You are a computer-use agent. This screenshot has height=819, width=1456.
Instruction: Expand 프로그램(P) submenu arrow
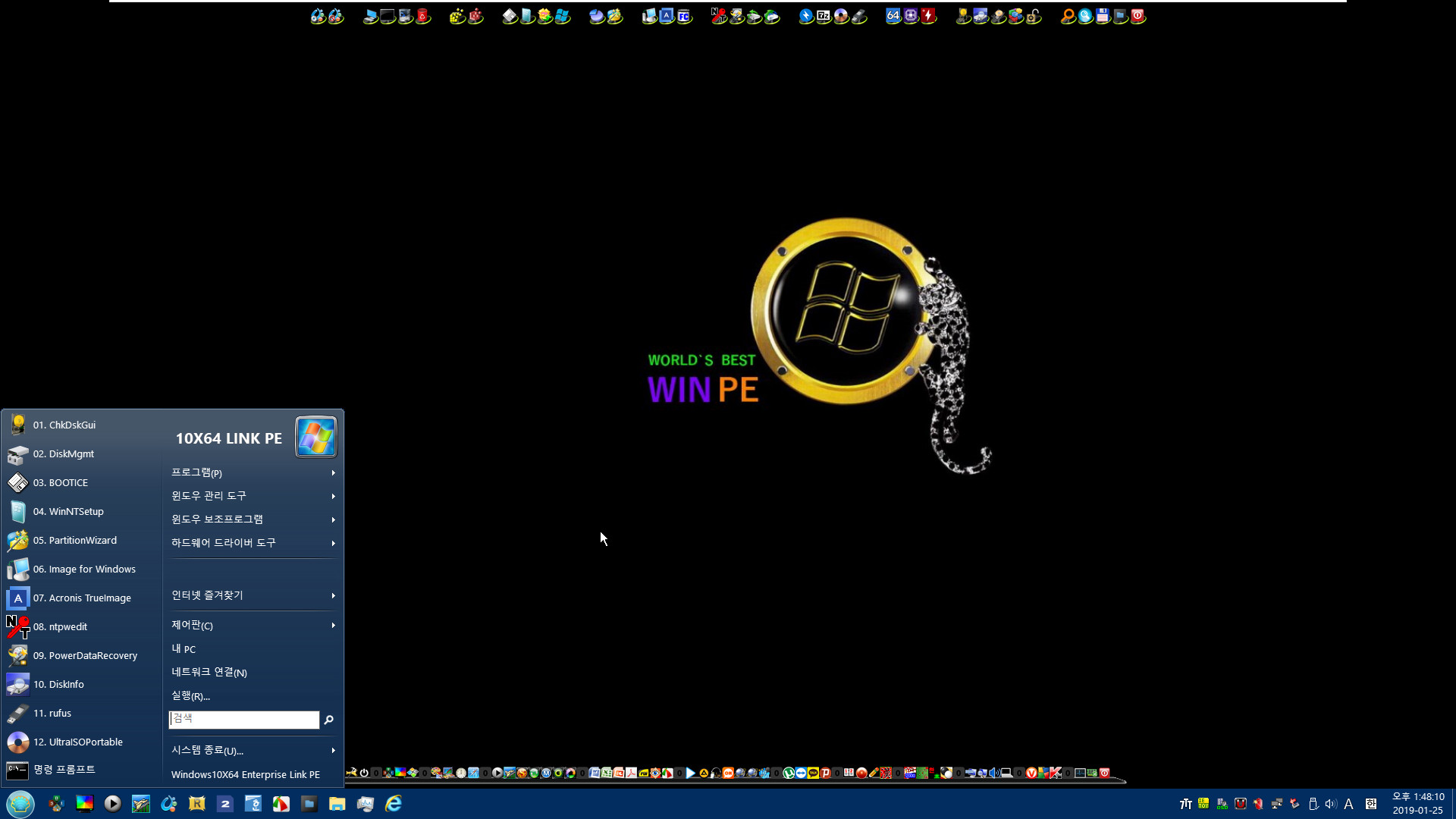[333, 472]
